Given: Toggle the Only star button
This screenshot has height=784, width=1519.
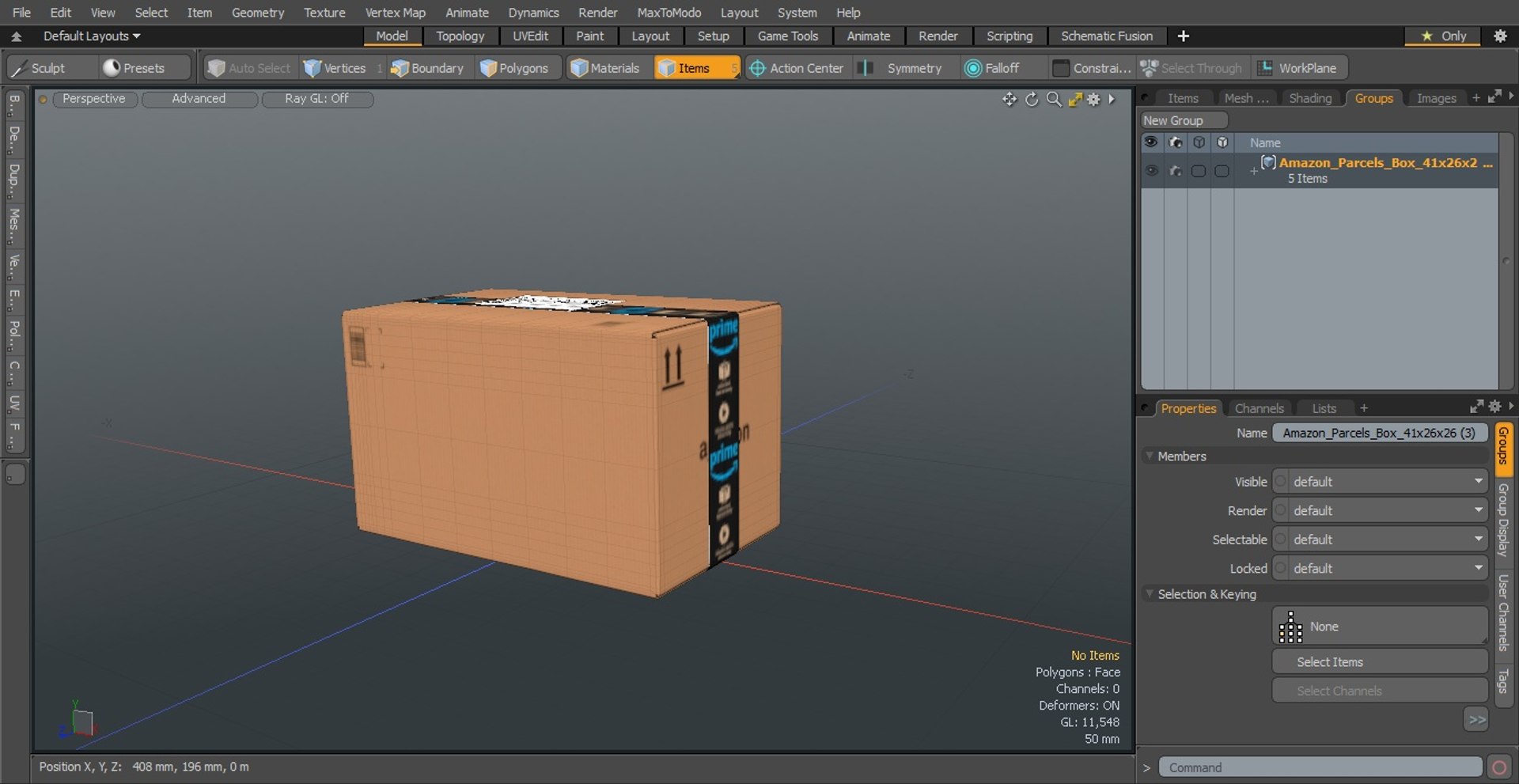Looking at the screenshot, I should click(x=1443, y=36).
